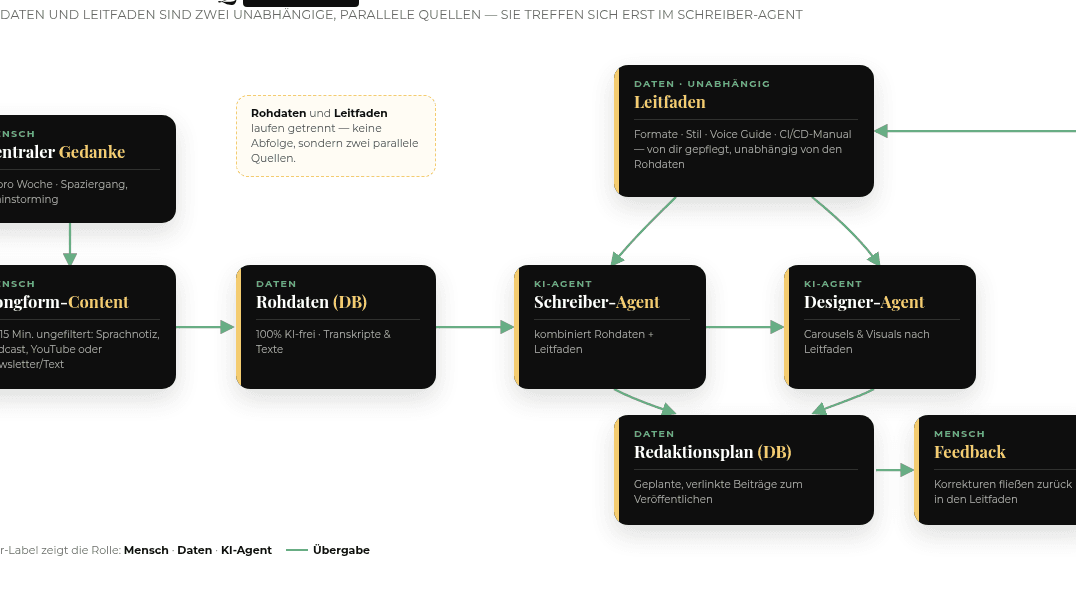Viewport: 1076px width, 605px height.
Task: Click the Designer-Agent node card
Action: [880, 327]
